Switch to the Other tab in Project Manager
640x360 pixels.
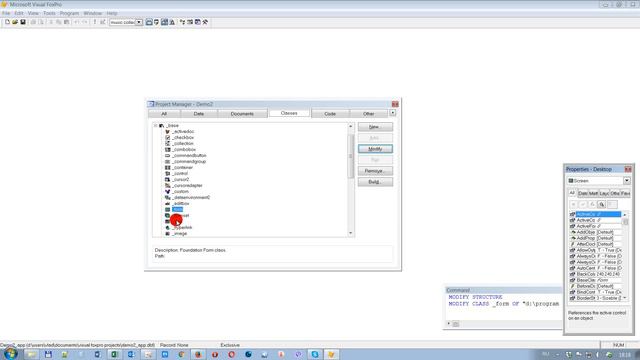[368, 114]
